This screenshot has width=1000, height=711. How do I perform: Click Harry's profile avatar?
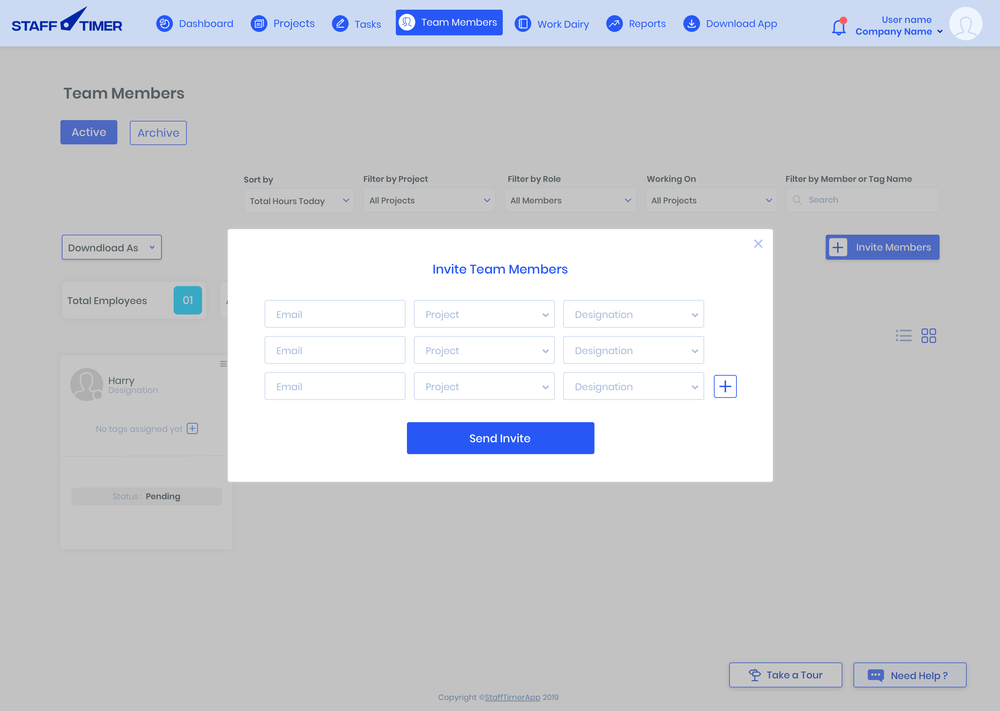[86, 385]
